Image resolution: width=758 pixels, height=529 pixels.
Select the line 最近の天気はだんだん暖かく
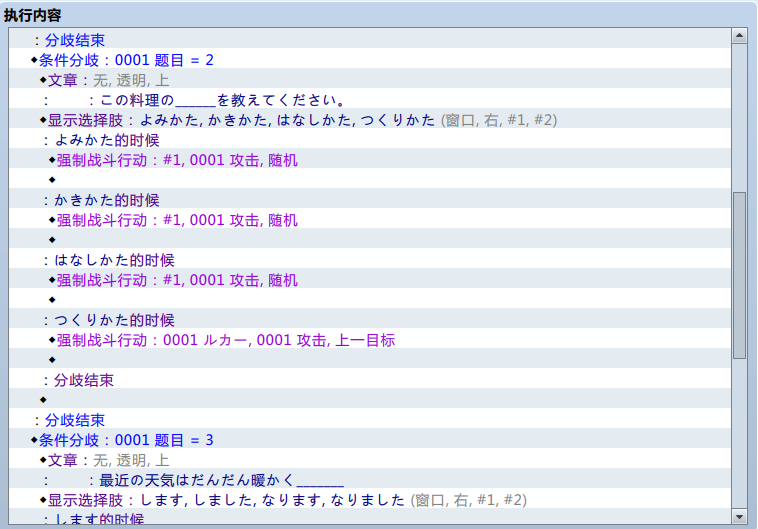point(370,480)
